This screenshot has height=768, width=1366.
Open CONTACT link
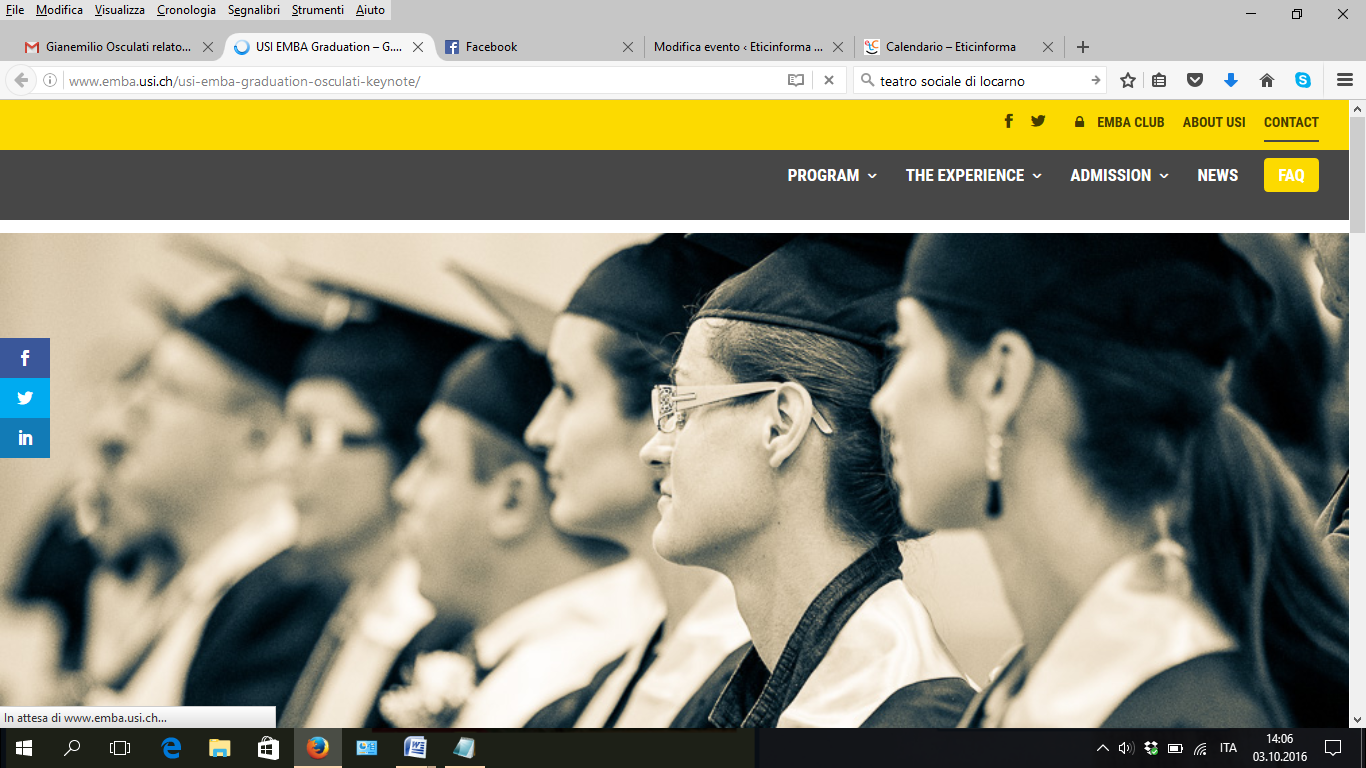click(1291, 122)
